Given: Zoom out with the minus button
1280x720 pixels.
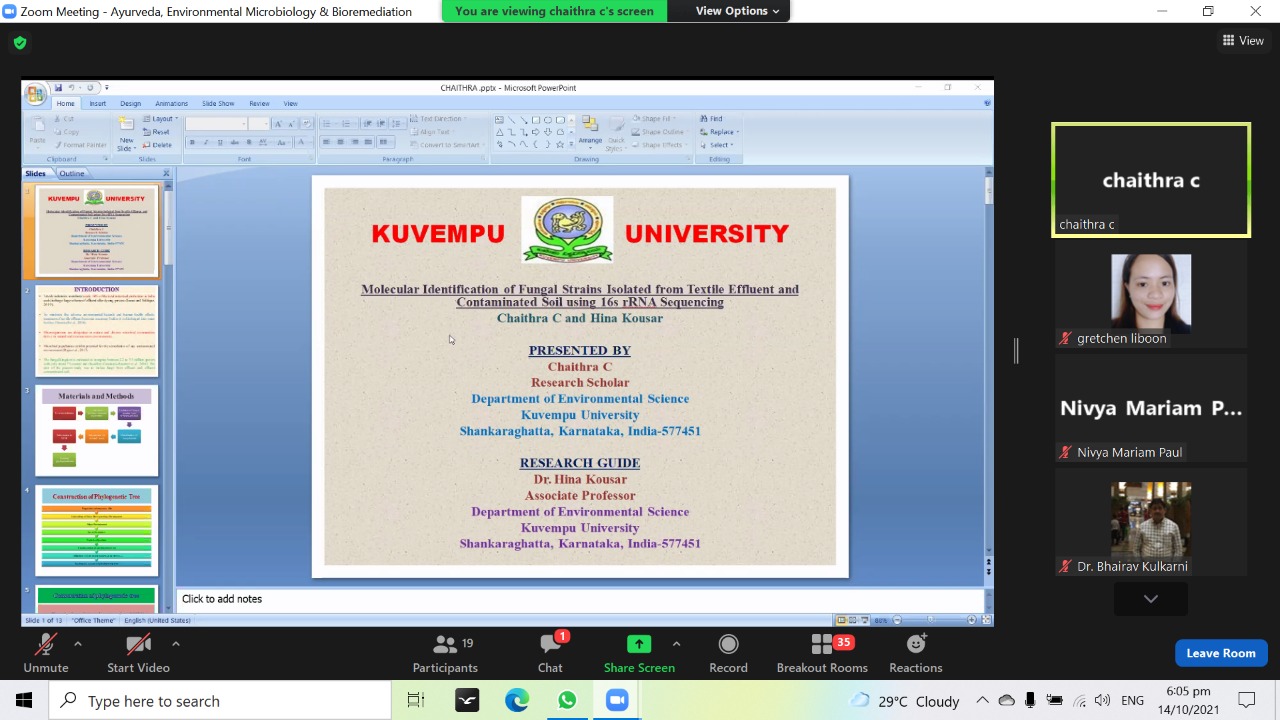Looking at the screenshot, I should 897,620.
